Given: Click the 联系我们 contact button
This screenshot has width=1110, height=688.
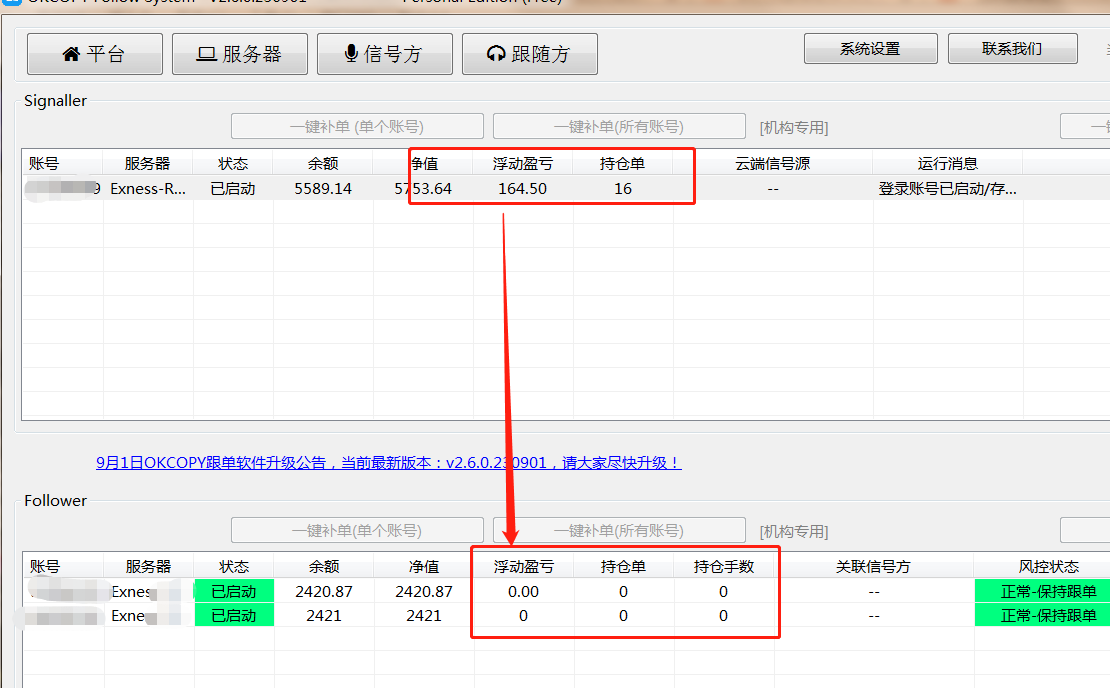Looking at the screenshot, I should coord(1012,47).
